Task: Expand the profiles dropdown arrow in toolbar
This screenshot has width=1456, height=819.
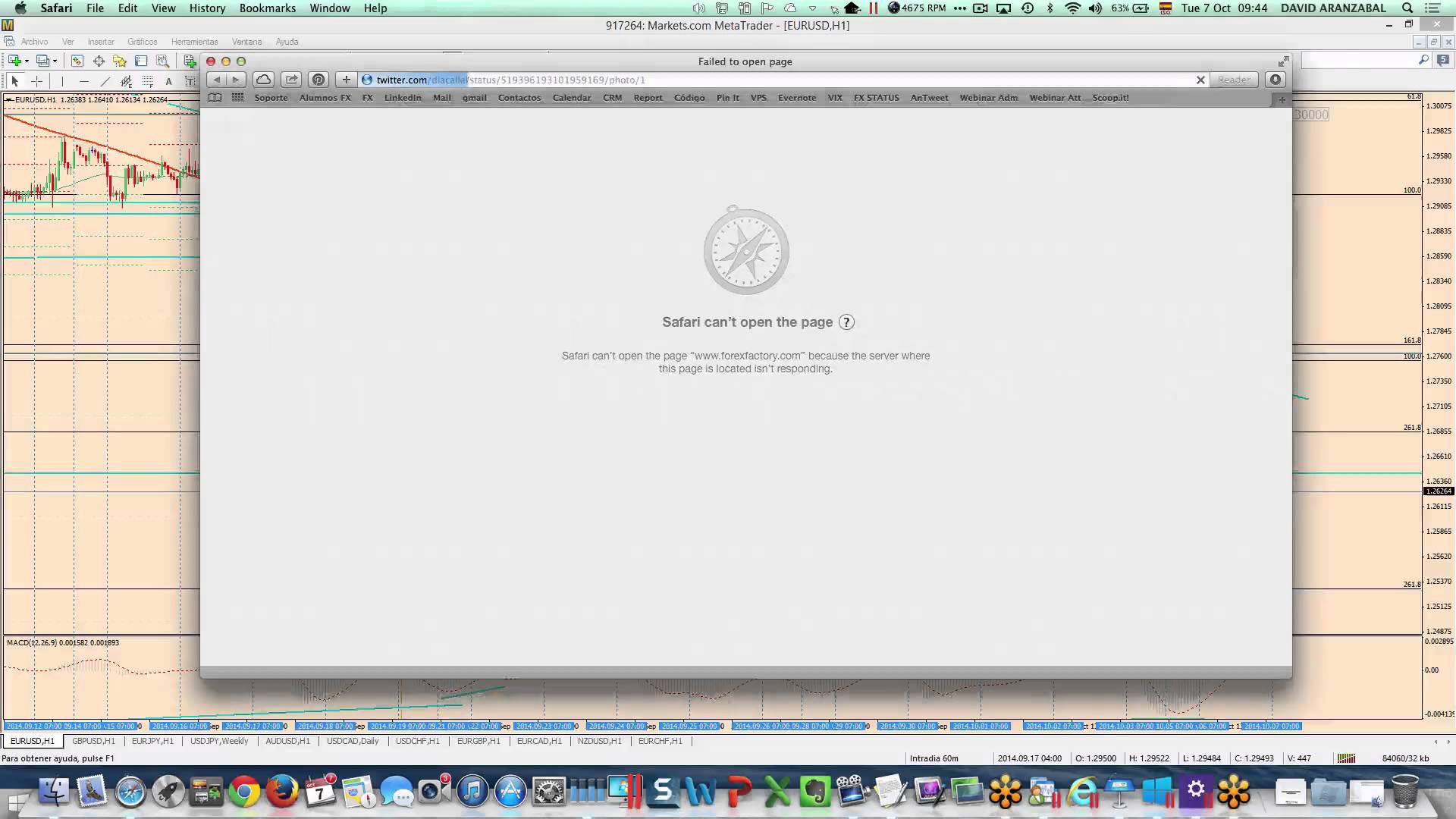Action: (55, 61)
